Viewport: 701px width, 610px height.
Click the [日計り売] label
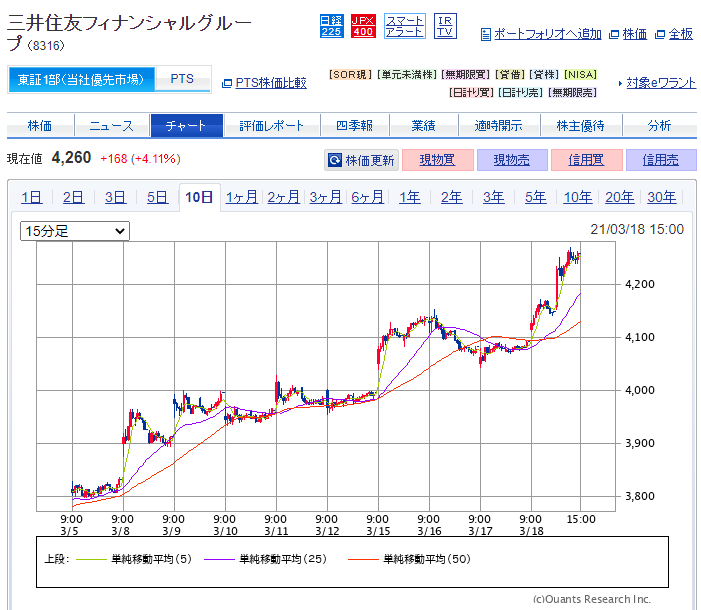pos(521,93)
